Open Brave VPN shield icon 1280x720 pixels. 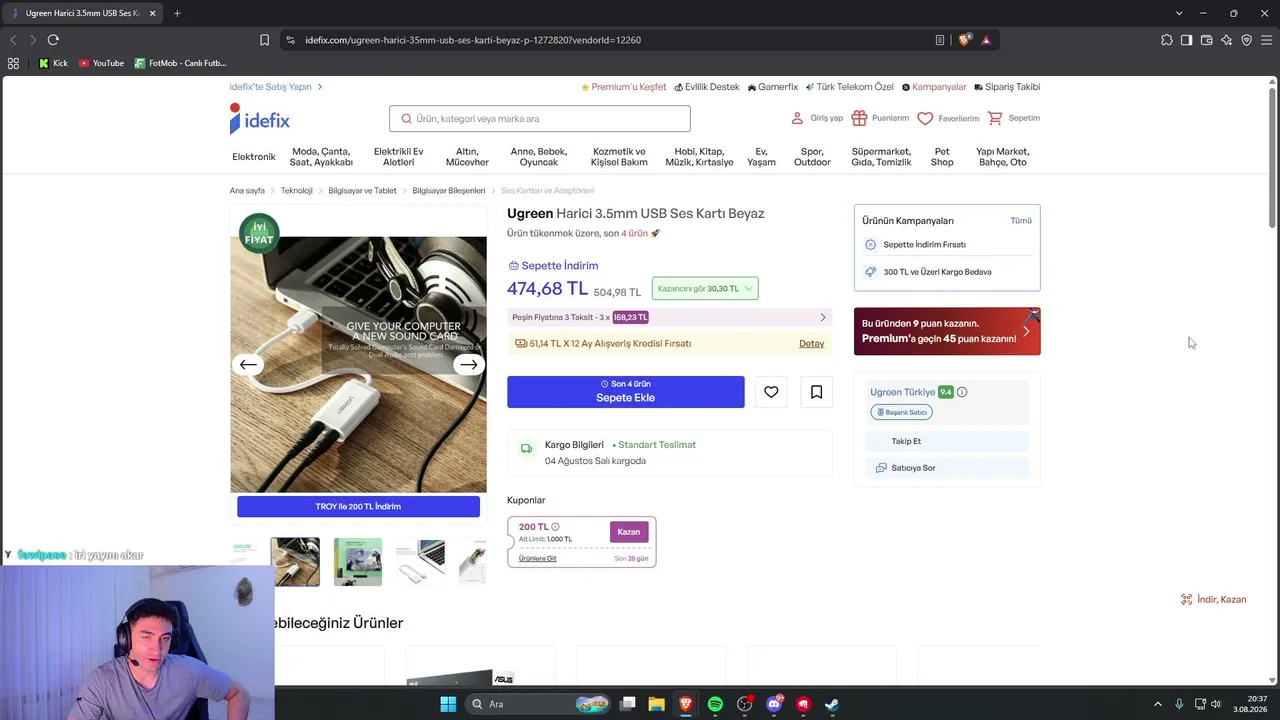point(1246,40)
